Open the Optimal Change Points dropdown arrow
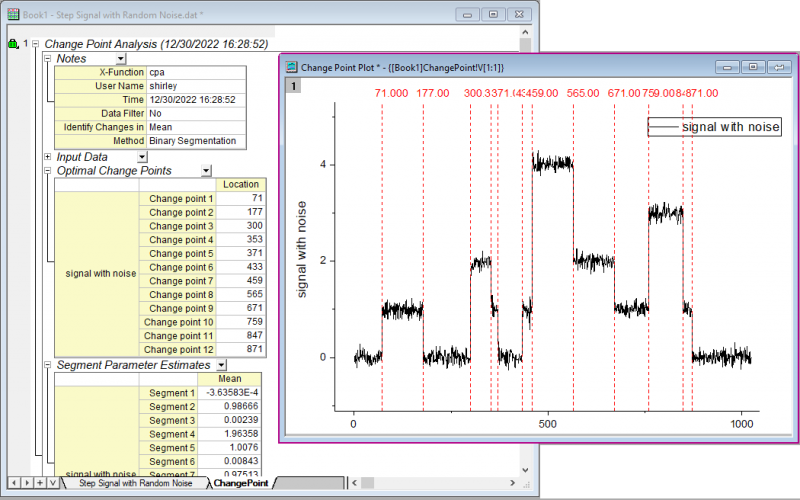This screenshot has width=800, height=500. click(206, 171)
